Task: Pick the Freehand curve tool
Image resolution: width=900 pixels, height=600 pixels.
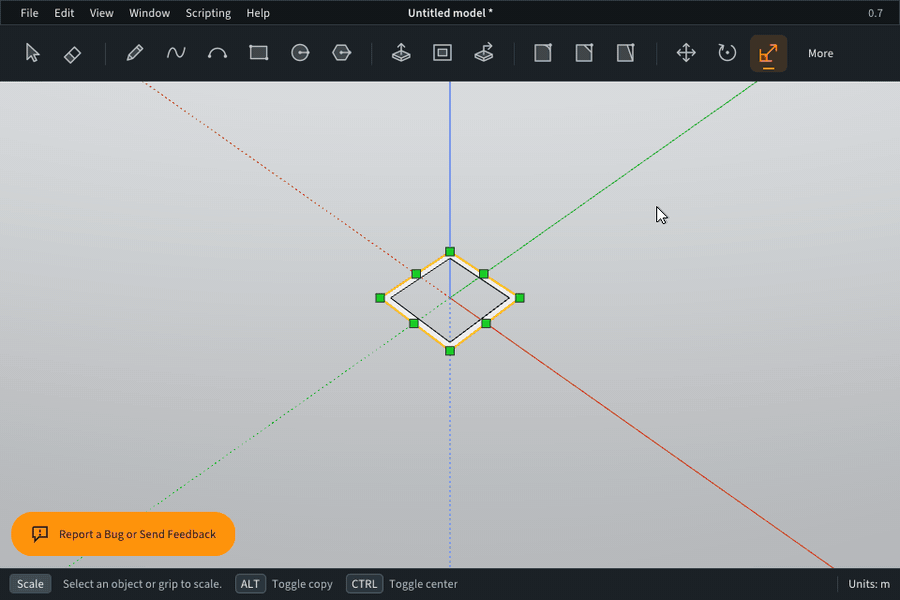Action: click(x=176, y=53)
